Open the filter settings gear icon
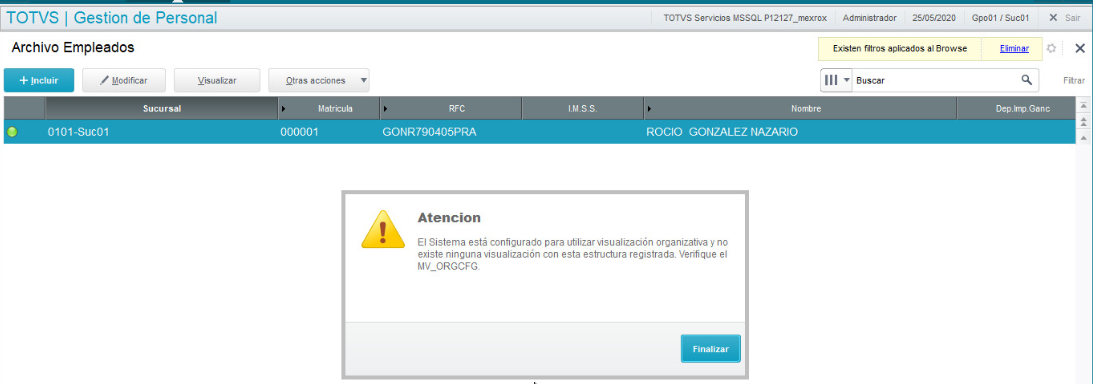The height and width of the screenshot is (384, 1093). pos(1051,49)
